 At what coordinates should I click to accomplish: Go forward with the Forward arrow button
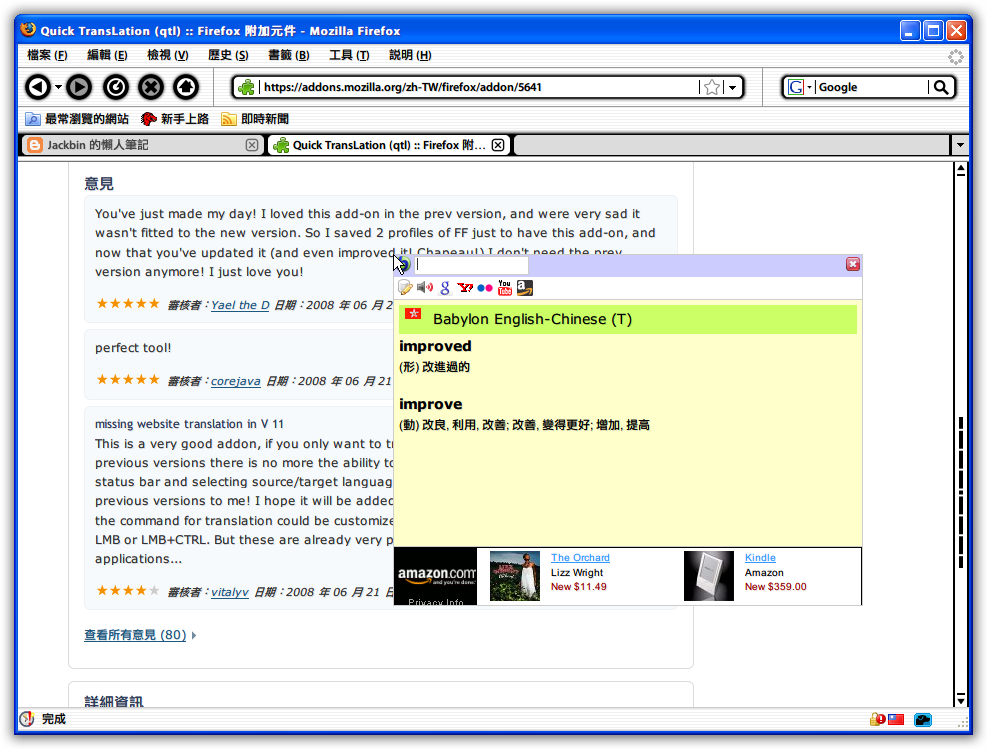pyautogui.click(x=79, y=87)
